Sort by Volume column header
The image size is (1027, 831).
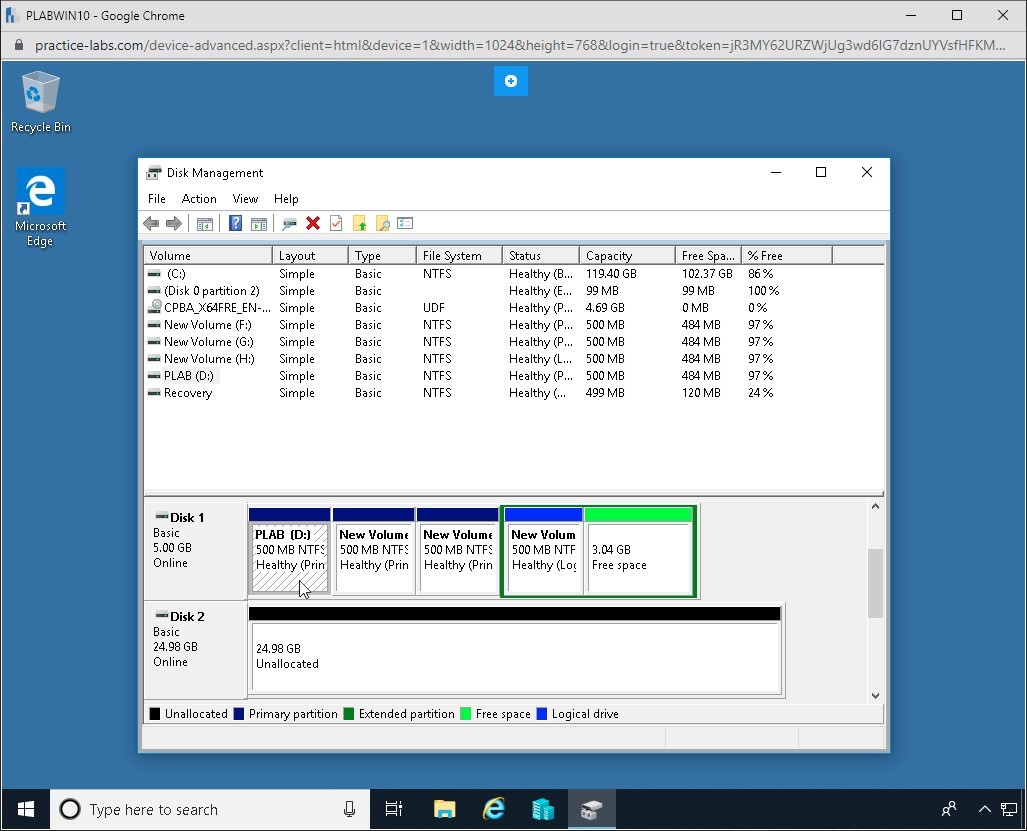[208, 256]
